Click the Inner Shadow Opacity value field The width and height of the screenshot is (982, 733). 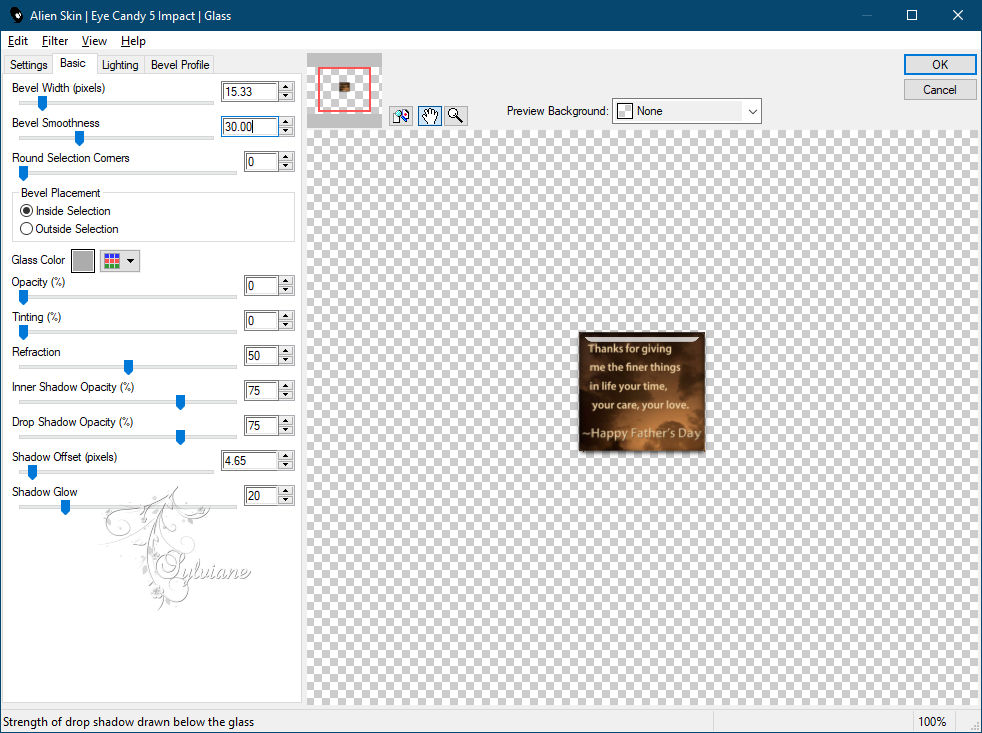point(261,391)
